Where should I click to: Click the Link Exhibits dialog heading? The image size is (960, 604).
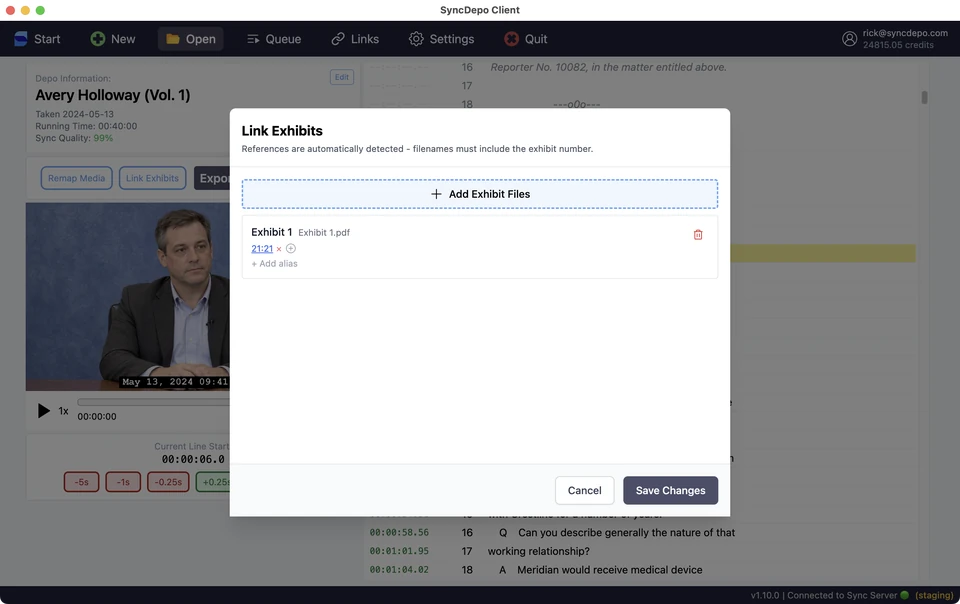282,131
